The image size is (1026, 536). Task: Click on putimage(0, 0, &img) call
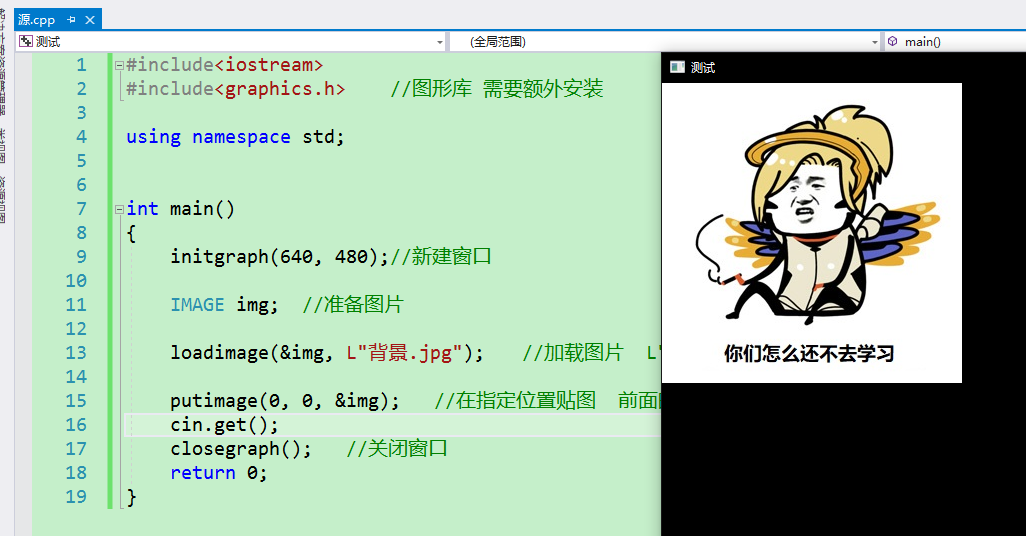pos(285,401)
